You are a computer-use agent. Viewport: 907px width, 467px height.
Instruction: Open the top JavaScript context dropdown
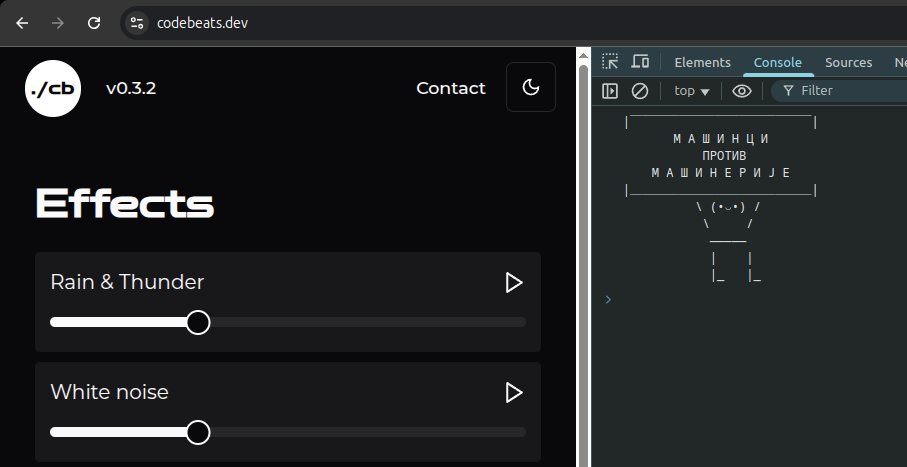[x=691, y=91]
